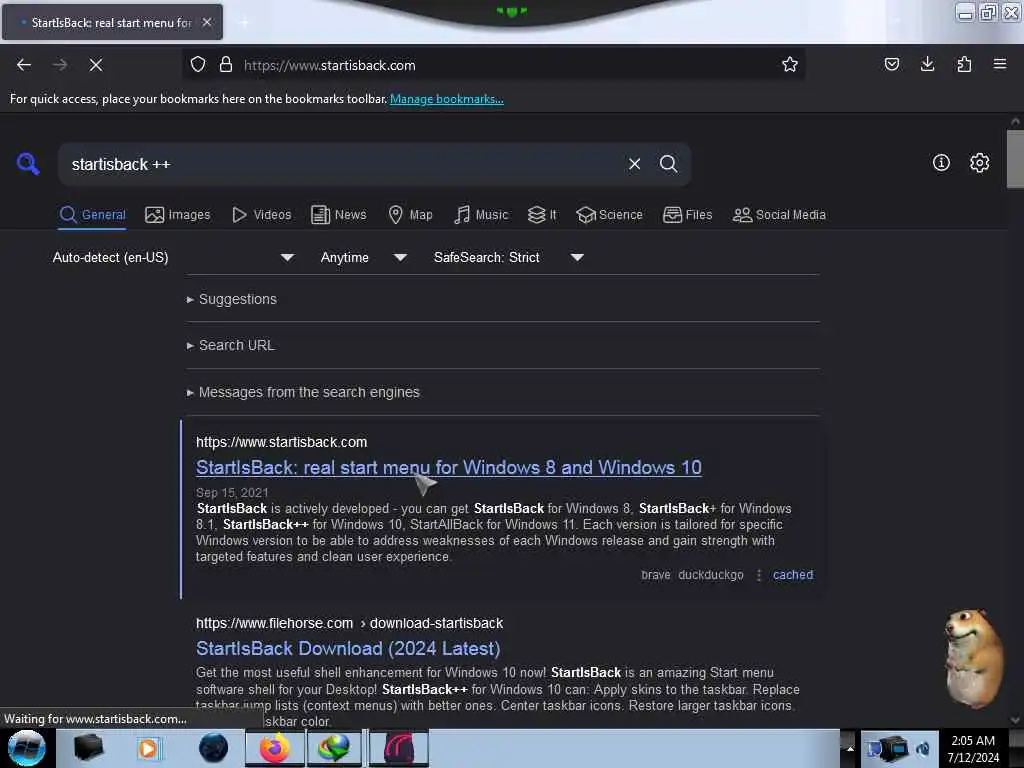Viewport: 1024px width, 768px height.
Task: Click the volume tray icon
Action: [923, 749]
